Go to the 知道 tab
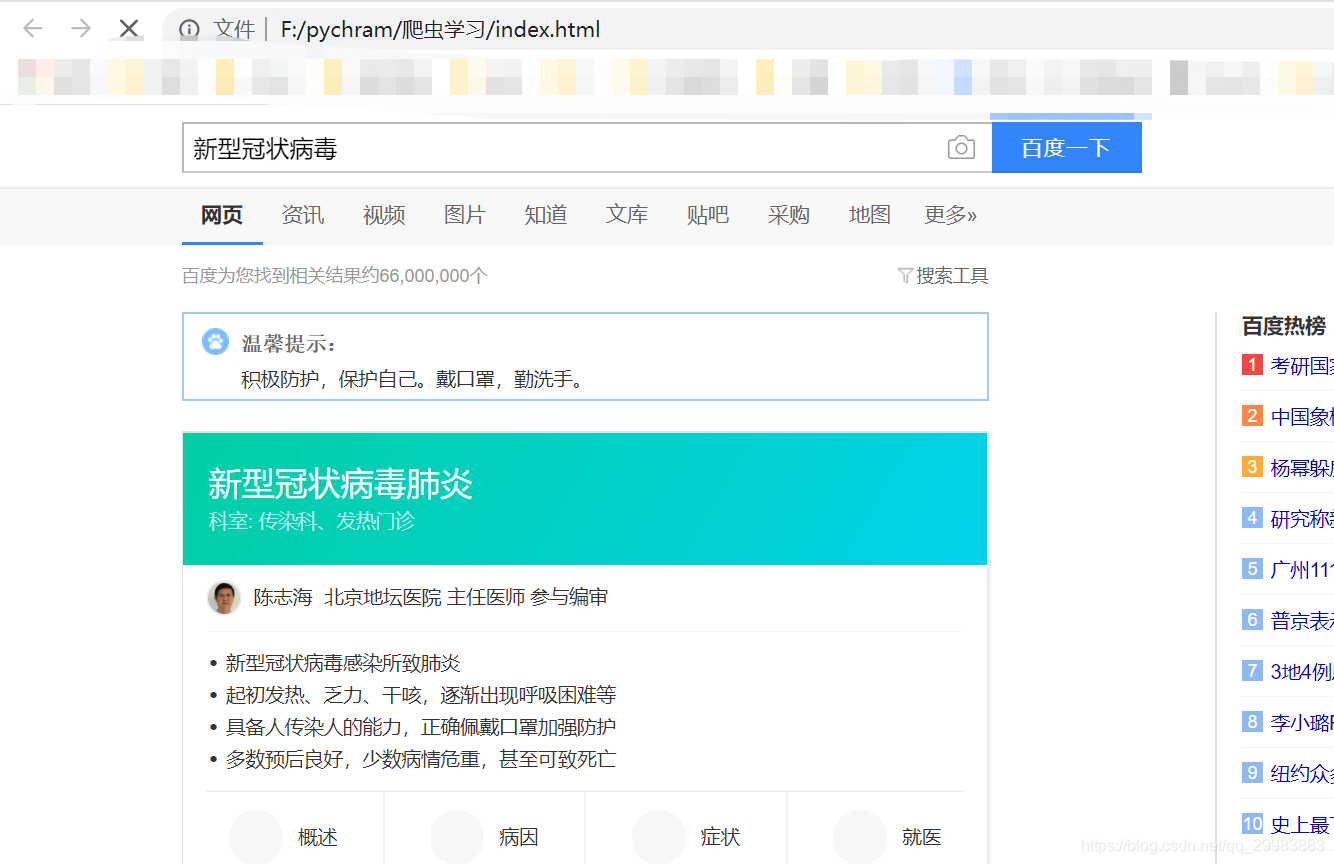This screenshot has height=864, width=1334. point(546,215)
